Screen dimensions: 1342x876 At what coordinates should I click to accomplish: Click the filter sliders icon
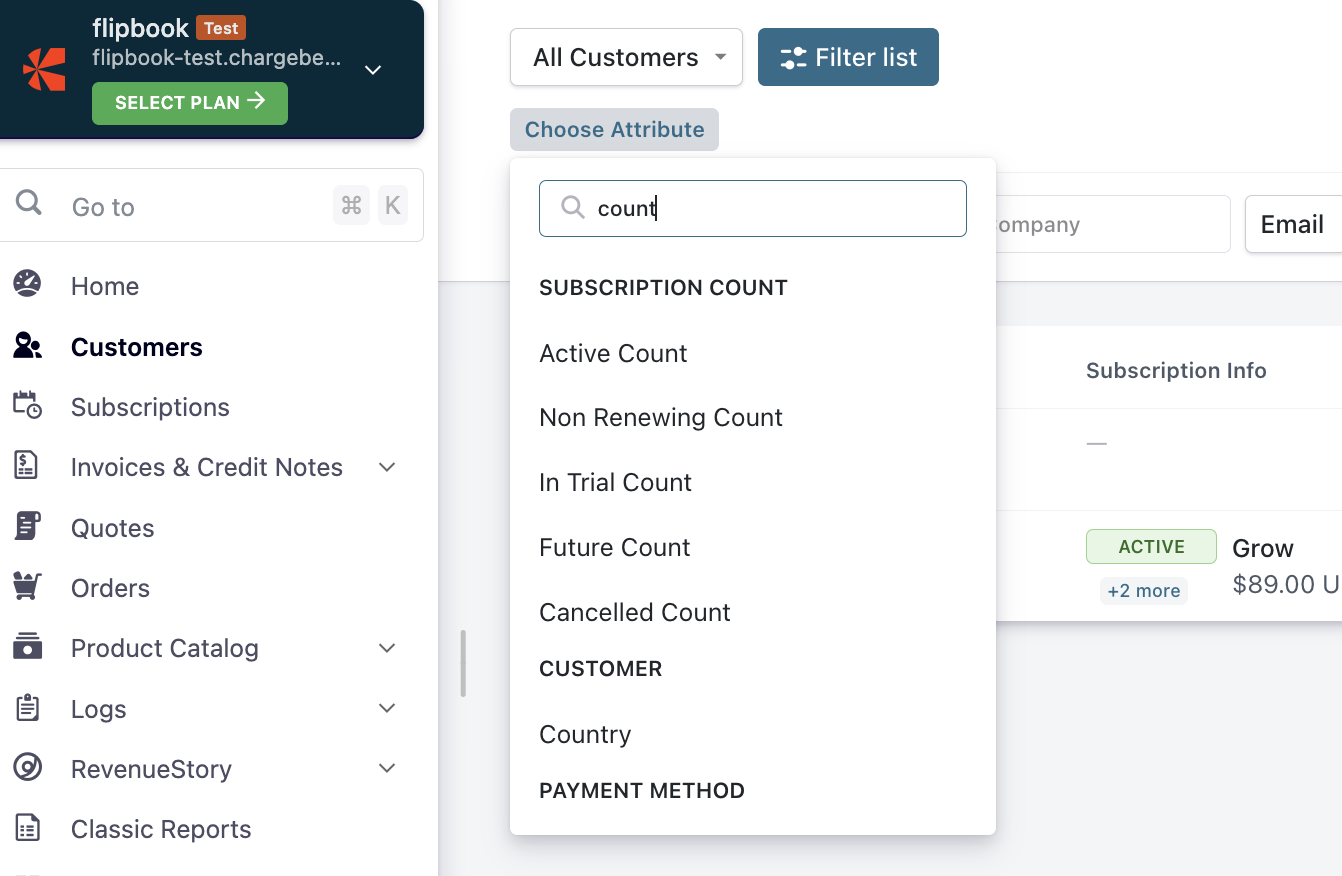pyautogui.click(x=793, y=58)
